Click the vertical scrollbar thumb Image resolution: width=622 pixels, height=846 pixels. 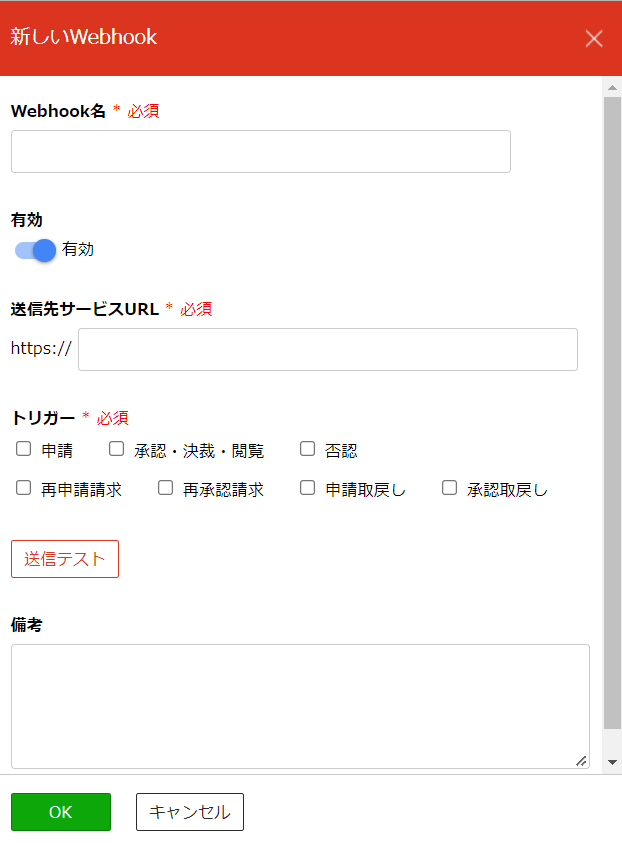[x=612, y=413]
